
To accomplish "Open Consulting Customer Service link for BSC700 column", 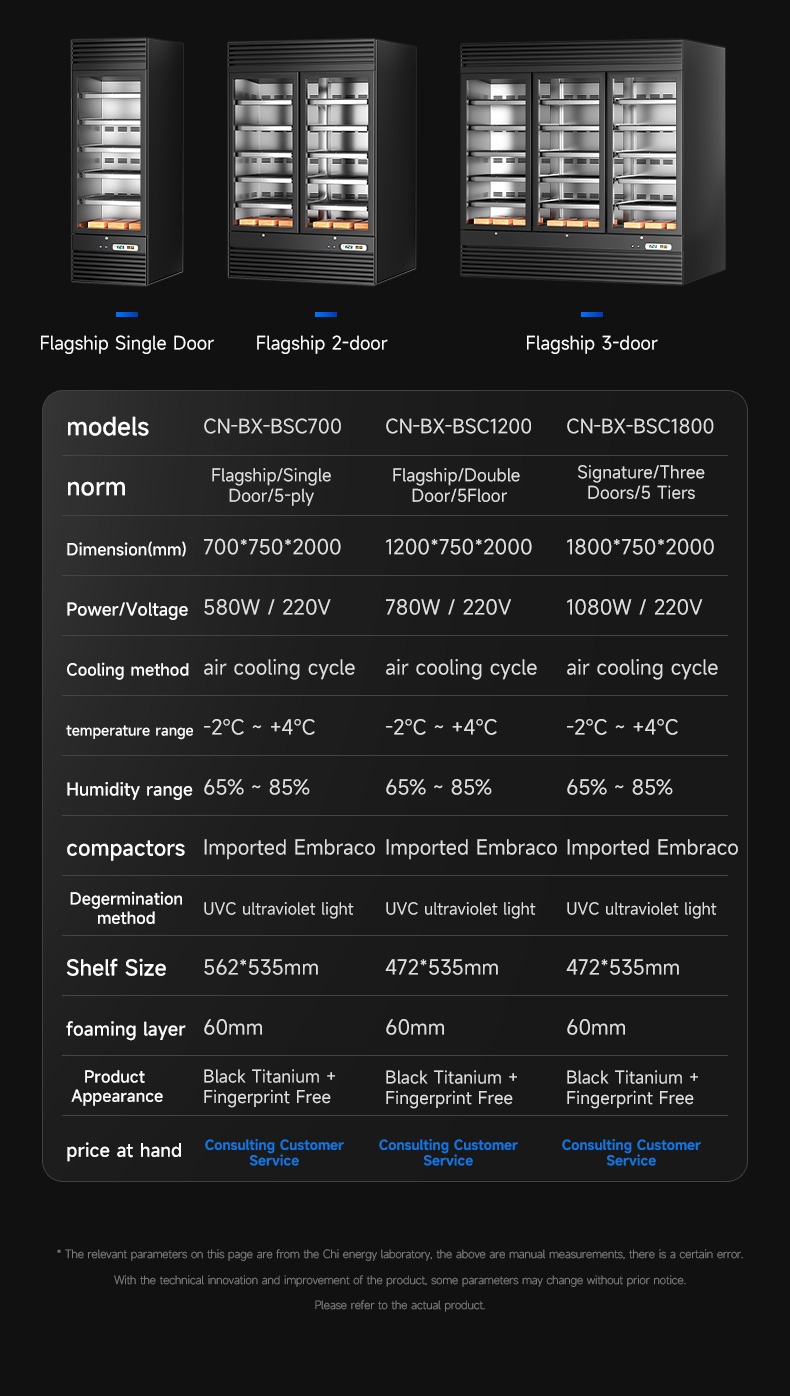I will click(x=274, y=1152).
